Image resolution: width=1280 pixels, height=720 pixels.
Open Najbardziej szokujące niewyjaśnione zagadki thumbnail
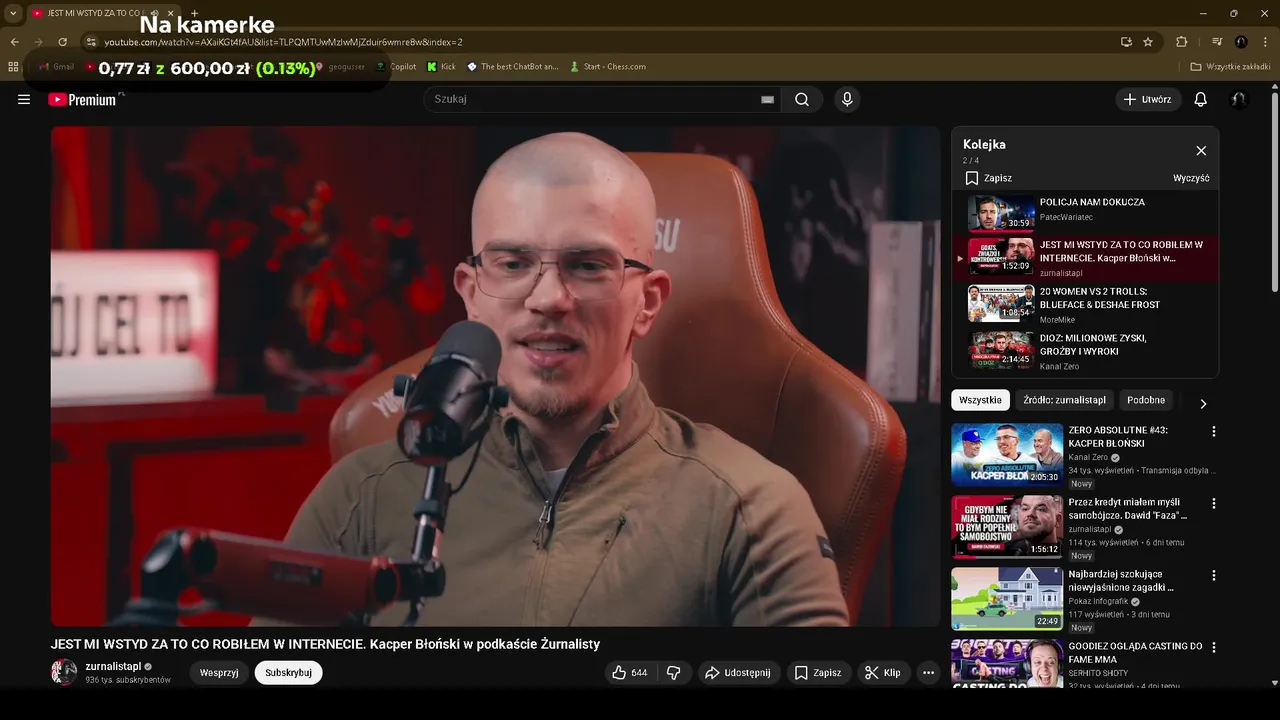[x=1007, y=598]
